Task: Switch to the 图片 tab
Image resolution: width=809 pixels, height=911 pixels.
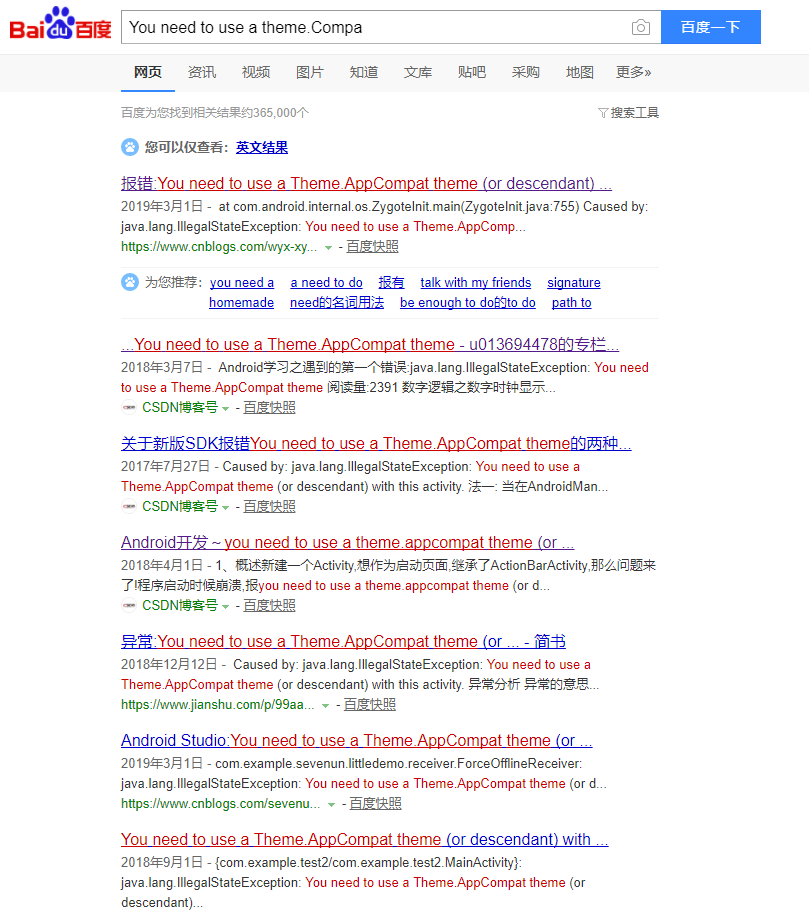Action: click(310, 72)
